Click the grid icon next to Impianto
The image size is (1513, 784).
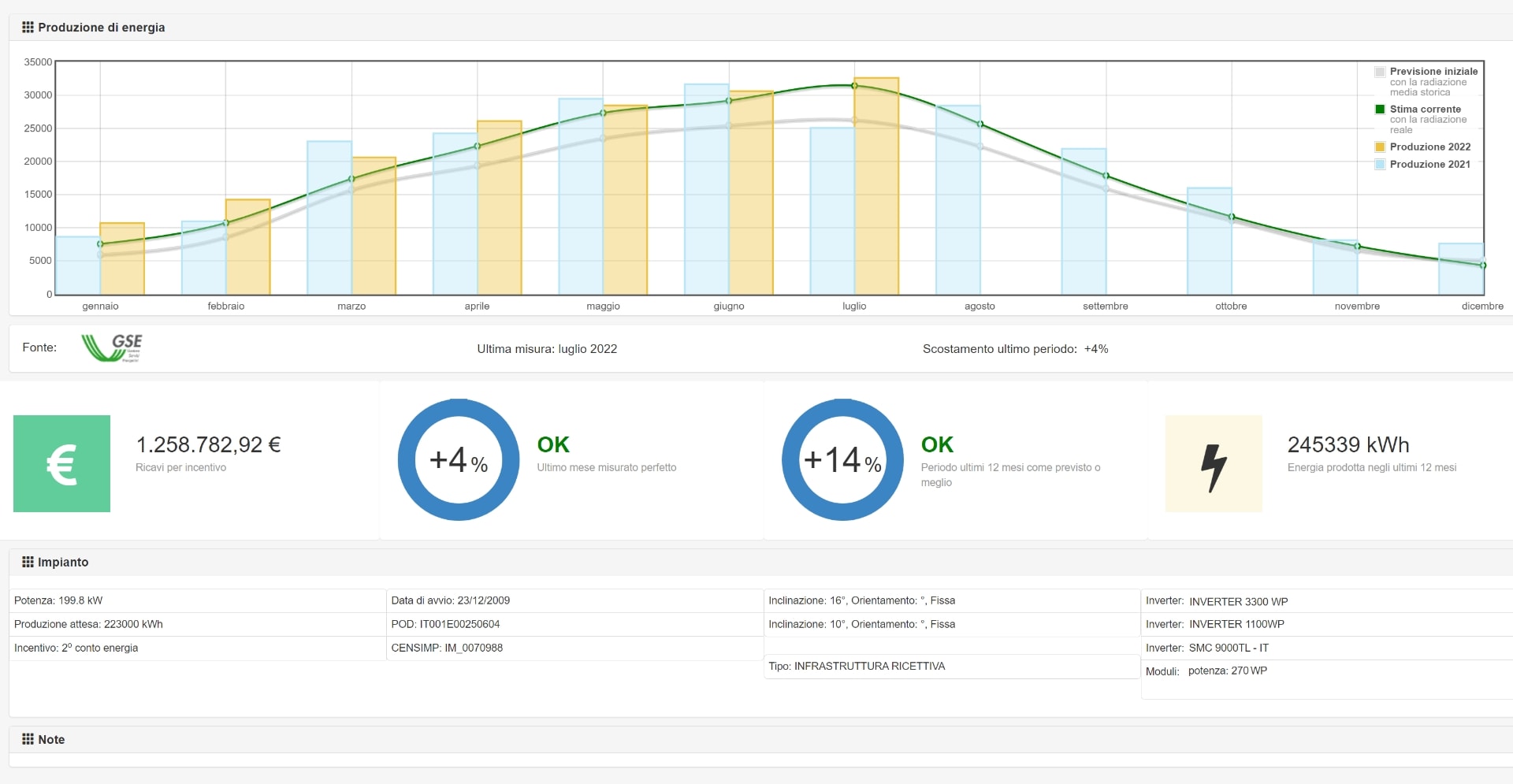point(28,562)
